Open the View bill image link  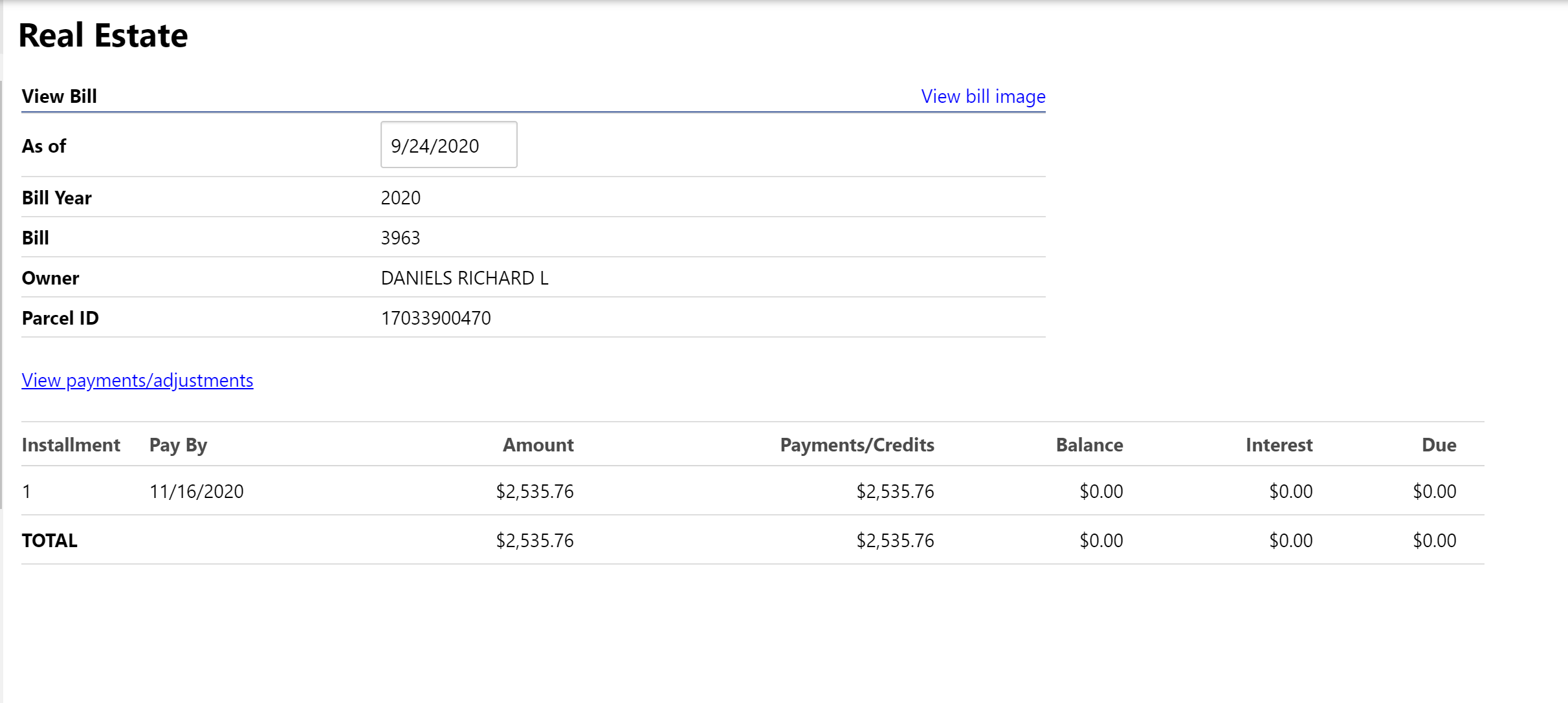pos(982,96)
